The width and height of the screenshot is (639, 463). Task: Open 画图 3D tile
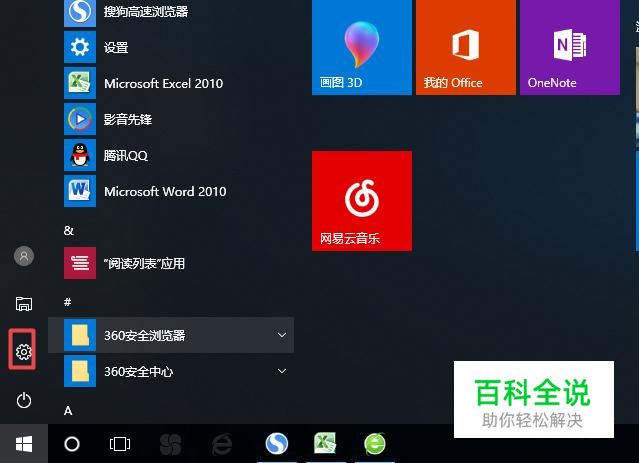(x=361, y=47)
